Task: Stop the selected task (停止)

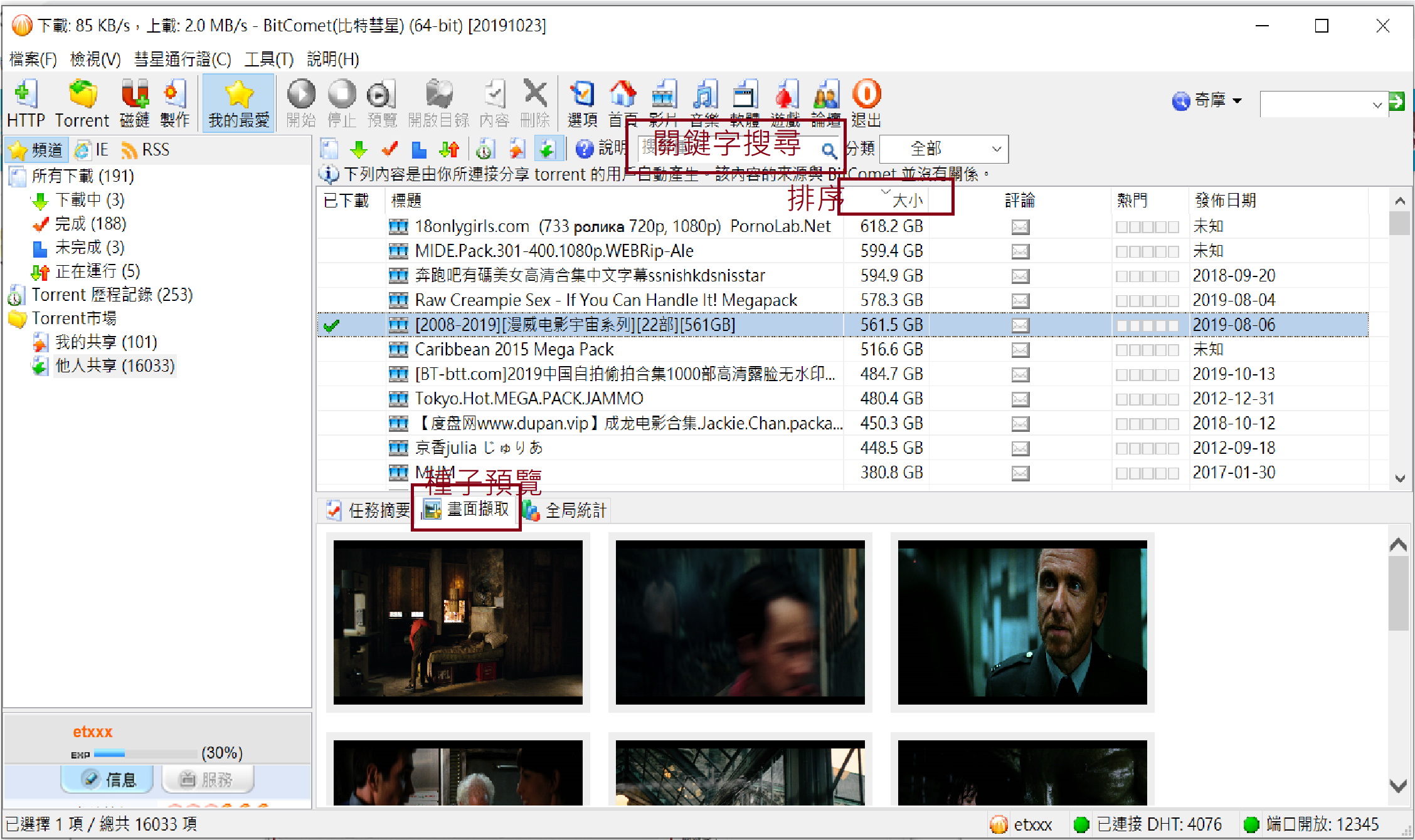Action: point(342,104)
